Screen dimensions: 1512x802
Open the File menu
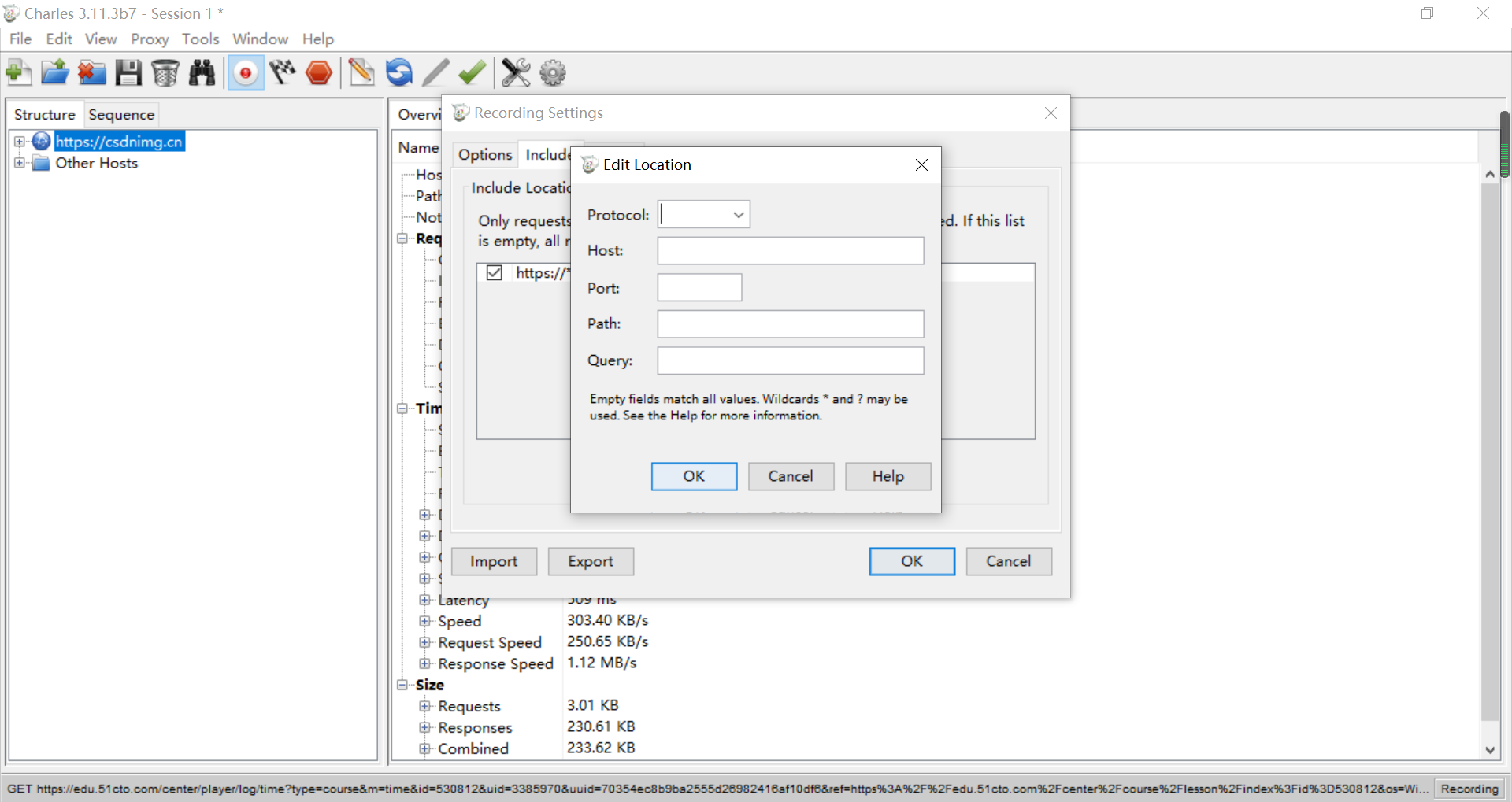[x=20, y=39]
